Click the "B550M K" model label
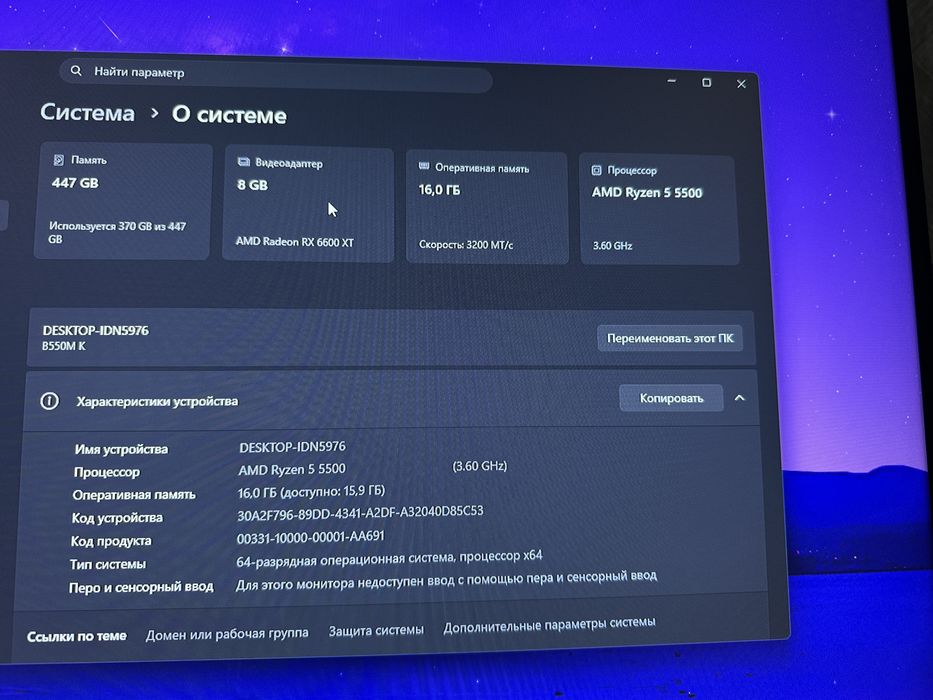The width and height of the screenshot is (933, 700). (64, 346)
